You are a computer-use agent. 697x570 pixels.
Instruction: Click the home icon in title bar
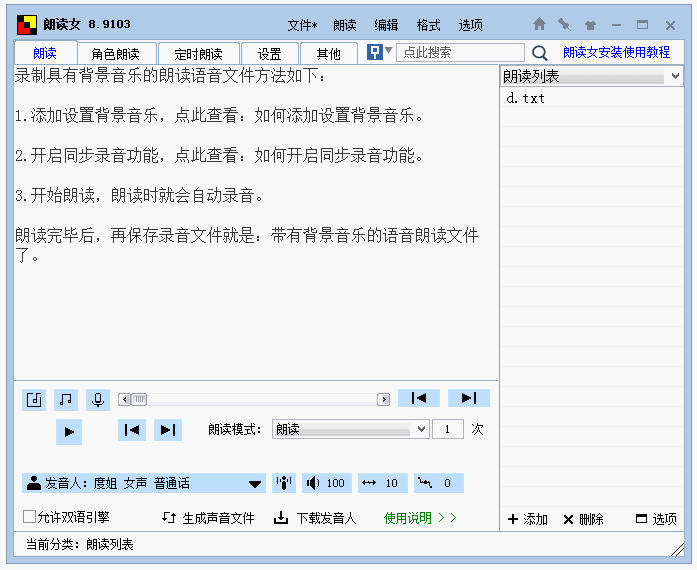(539, 24)
